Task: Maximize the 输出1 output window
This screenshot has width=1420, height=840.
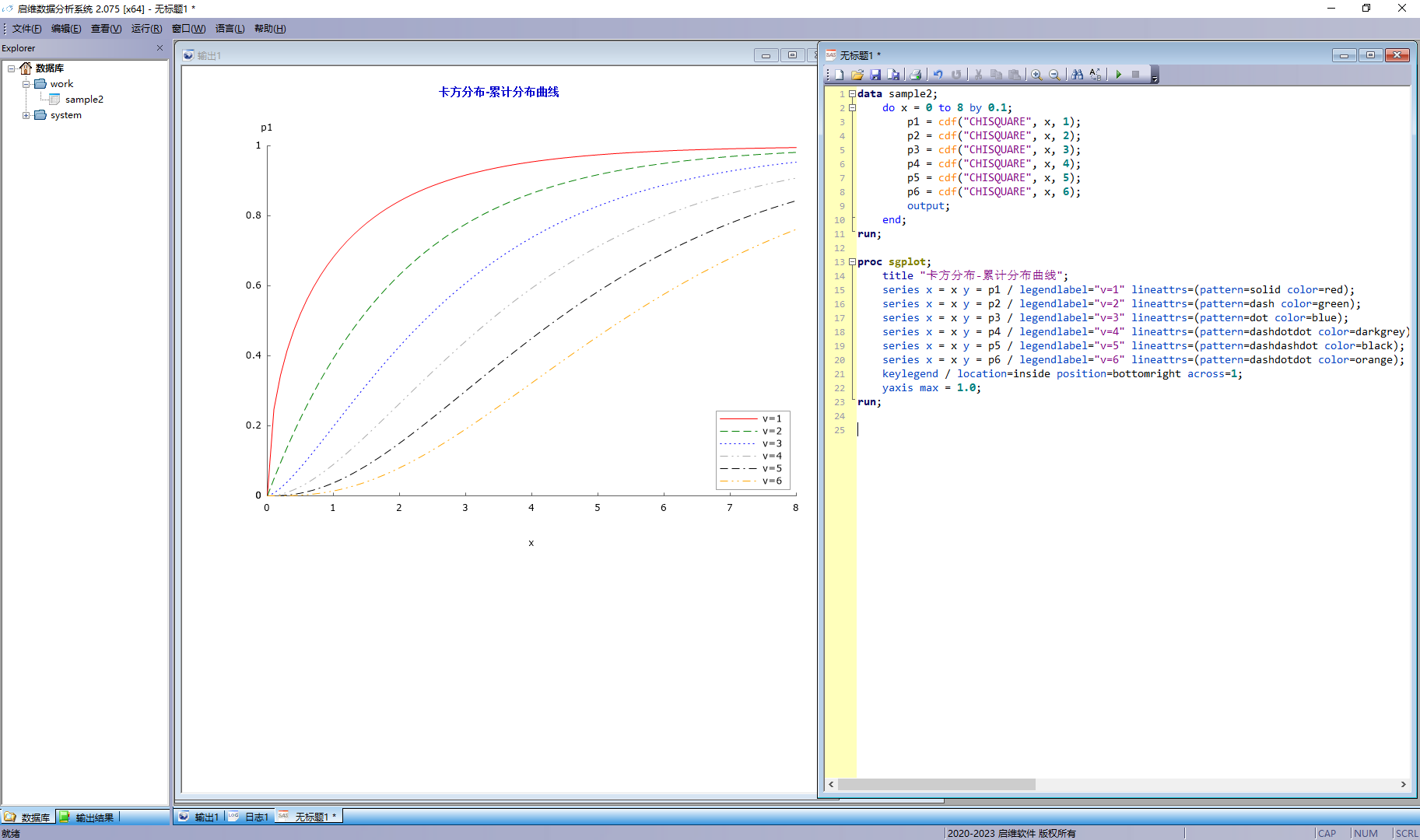Action: [792, 55]
